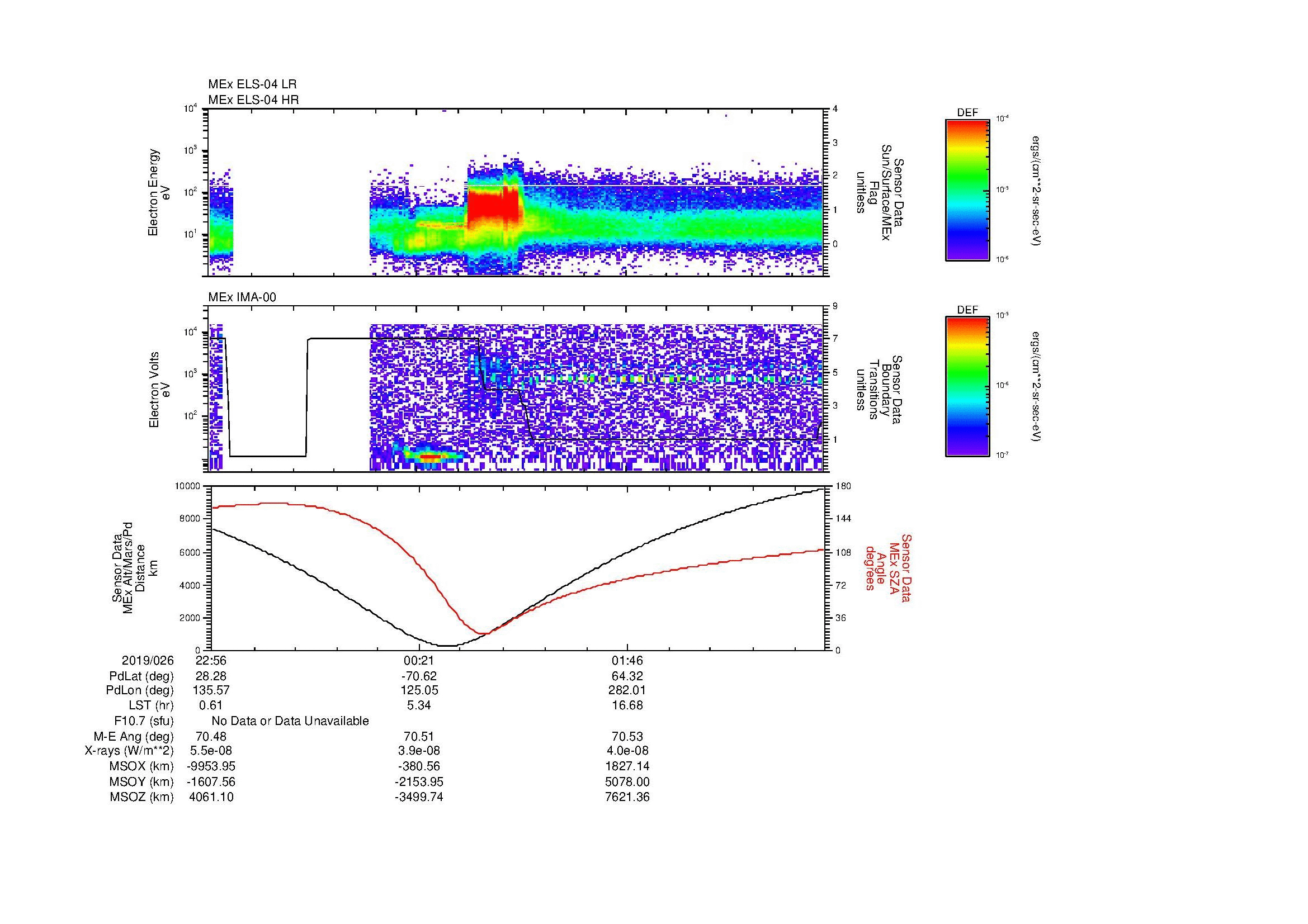Image resolution: width=1308 pixels, height=924 pixels.
Task: Click the 'MEx IMA-00' panel title
Action: click(242, 297)
